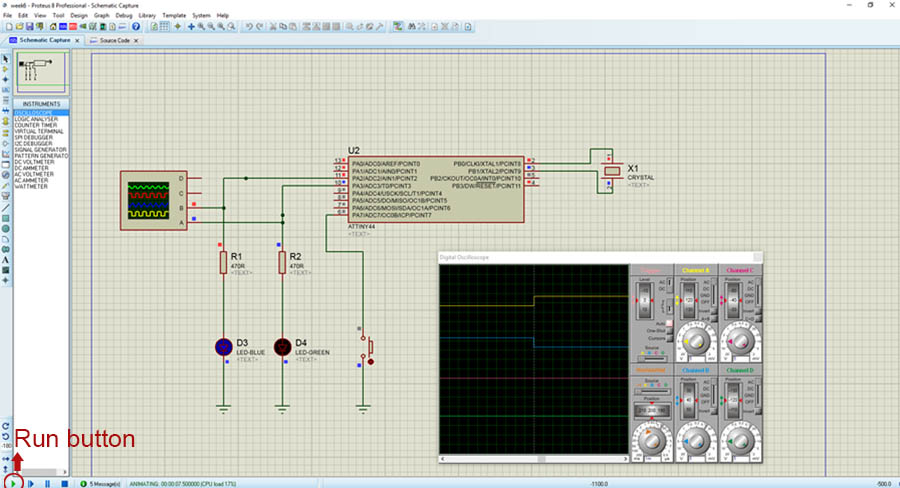Select the 2D line drawing tool
The height and width of the screenshot is (488, 900).
(6, 208)
